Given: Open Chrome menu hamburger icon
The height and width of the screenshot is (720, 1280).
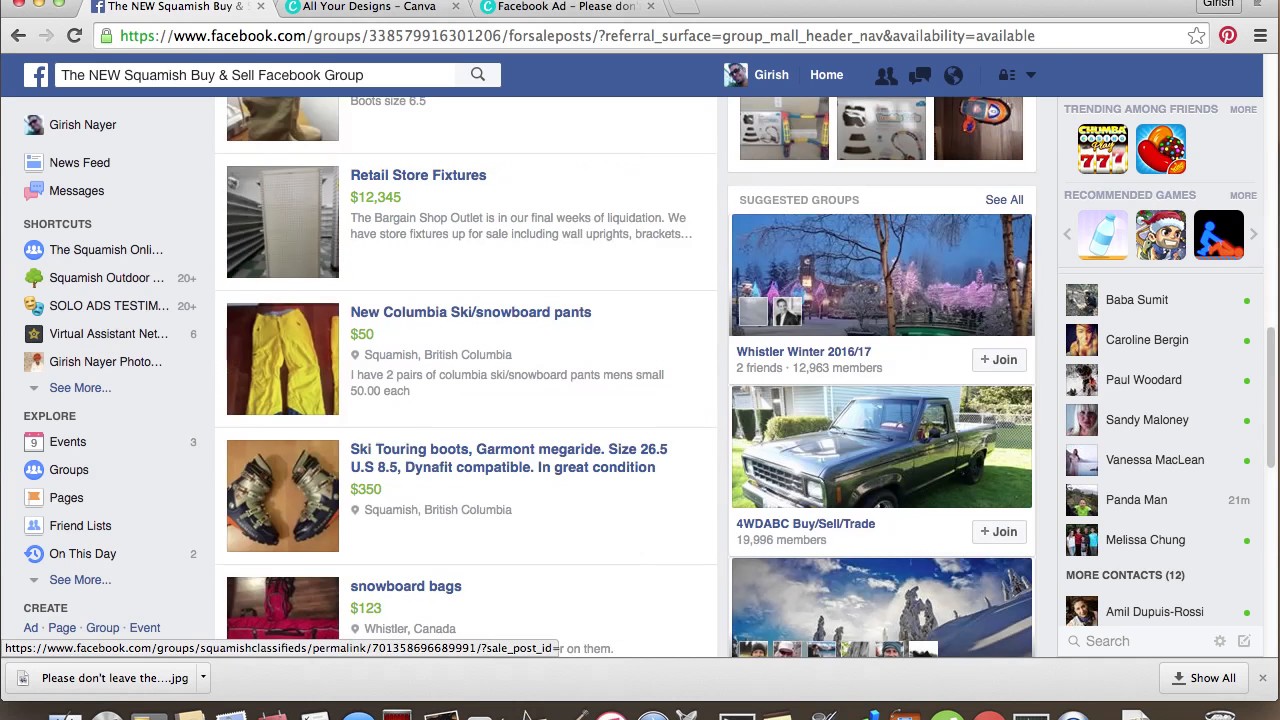Looking at the screenshot, I should click(x=1260, y=36).
